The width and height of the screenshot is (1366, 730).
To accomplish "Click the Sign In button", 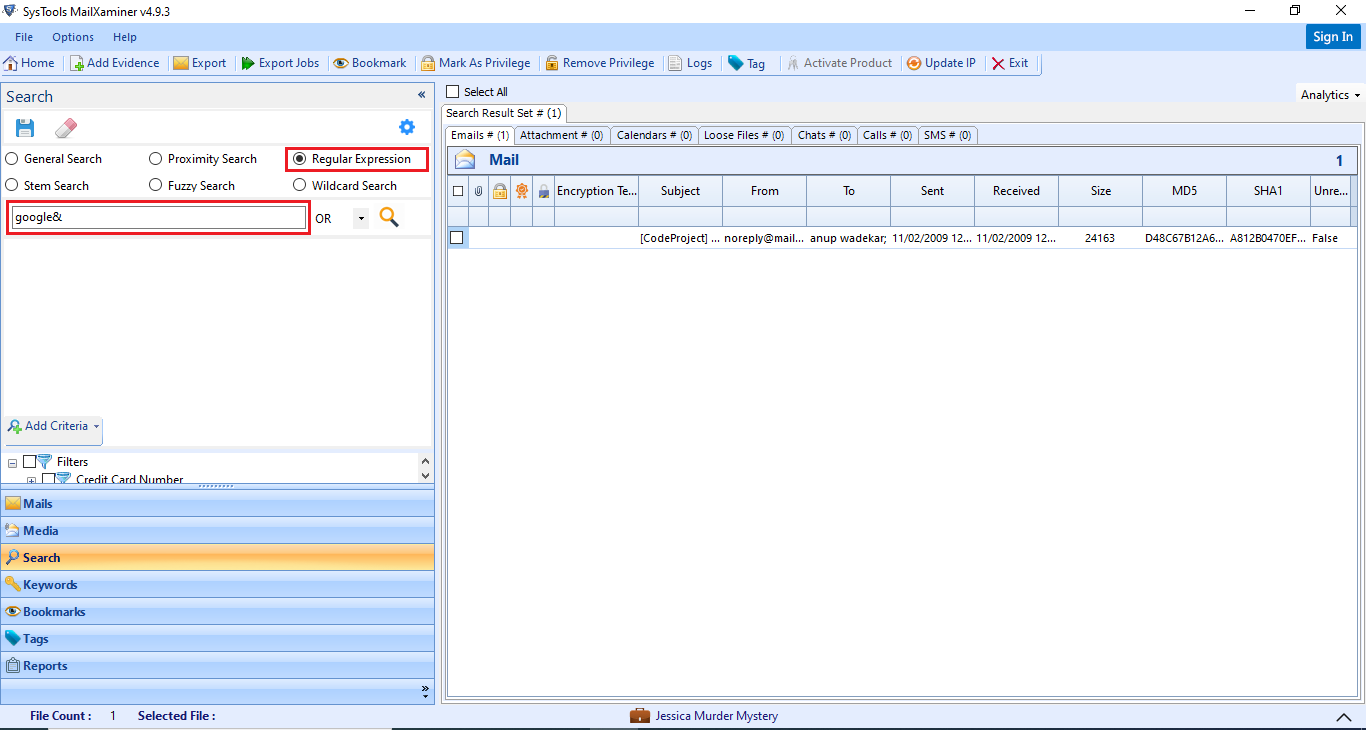I will point(1332,35).
